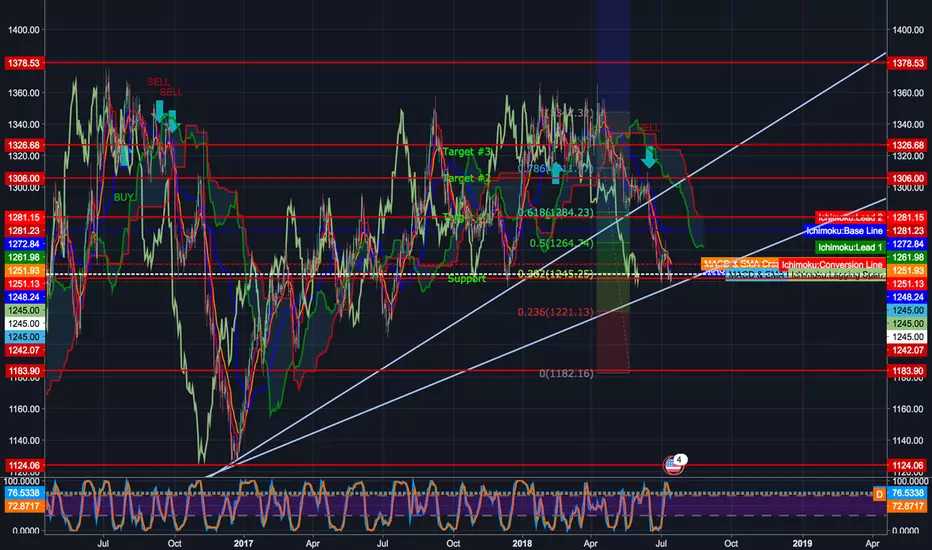
Task: Select the Ichimoku:Base Line indicator label
Action: (844, 231)
